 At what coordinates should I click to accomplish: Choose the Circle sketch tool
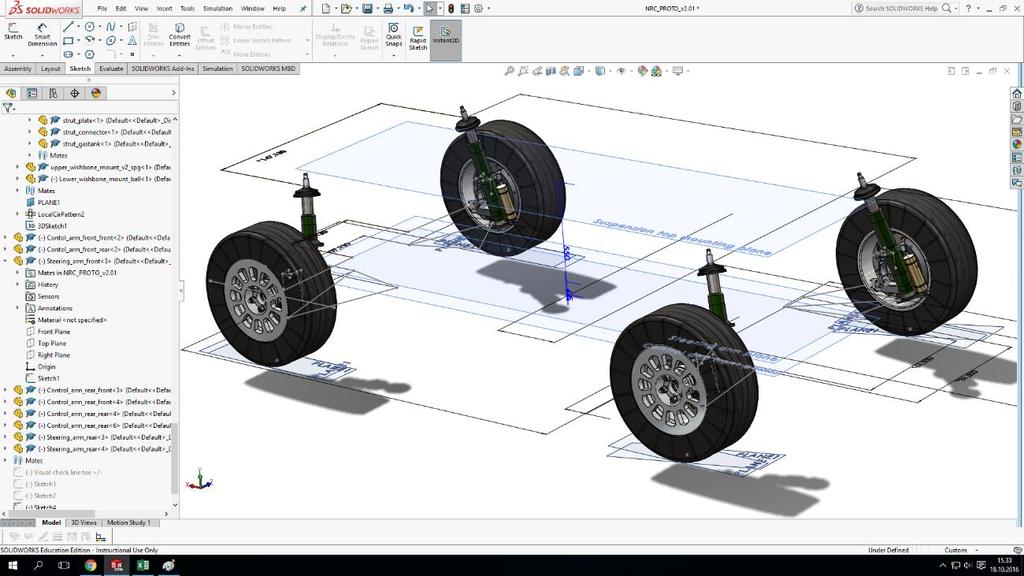[x=89, y=27]
